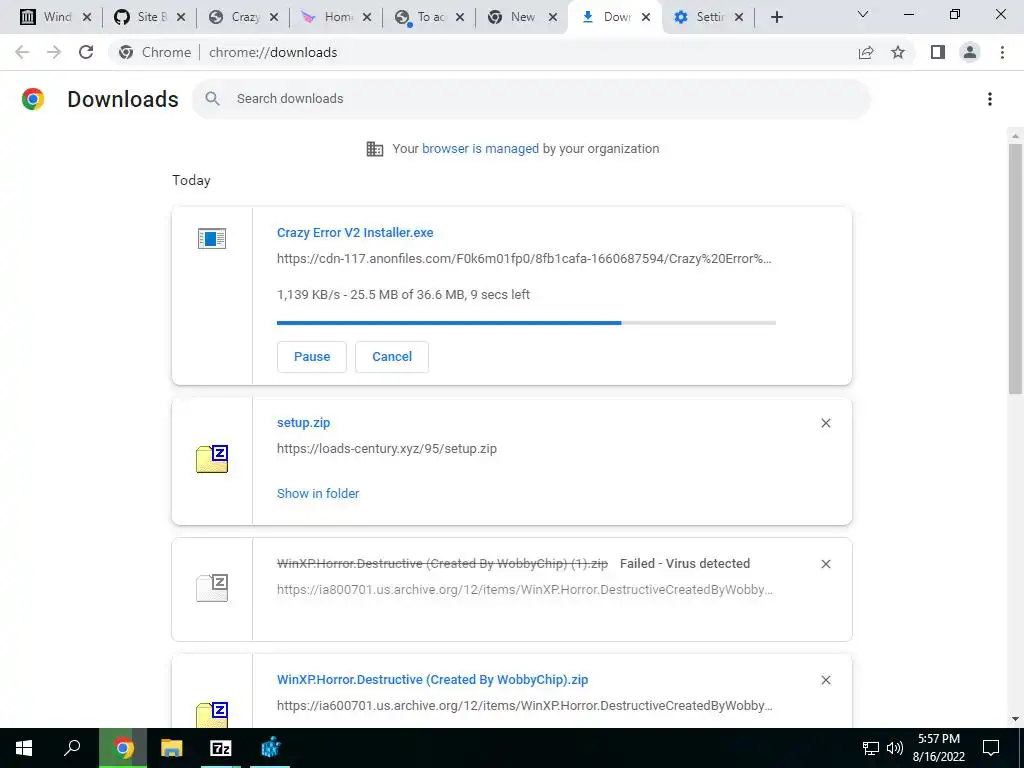Remove the failed WinXP.Horror (1).zip entry
The height and width of the screenshot is (768, 1024).
[825, 564]
